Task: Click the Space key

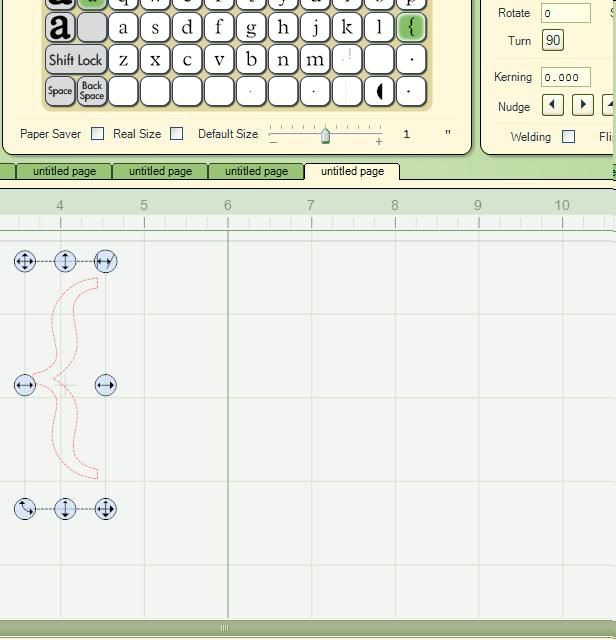Action: click(x=60, y=91)
